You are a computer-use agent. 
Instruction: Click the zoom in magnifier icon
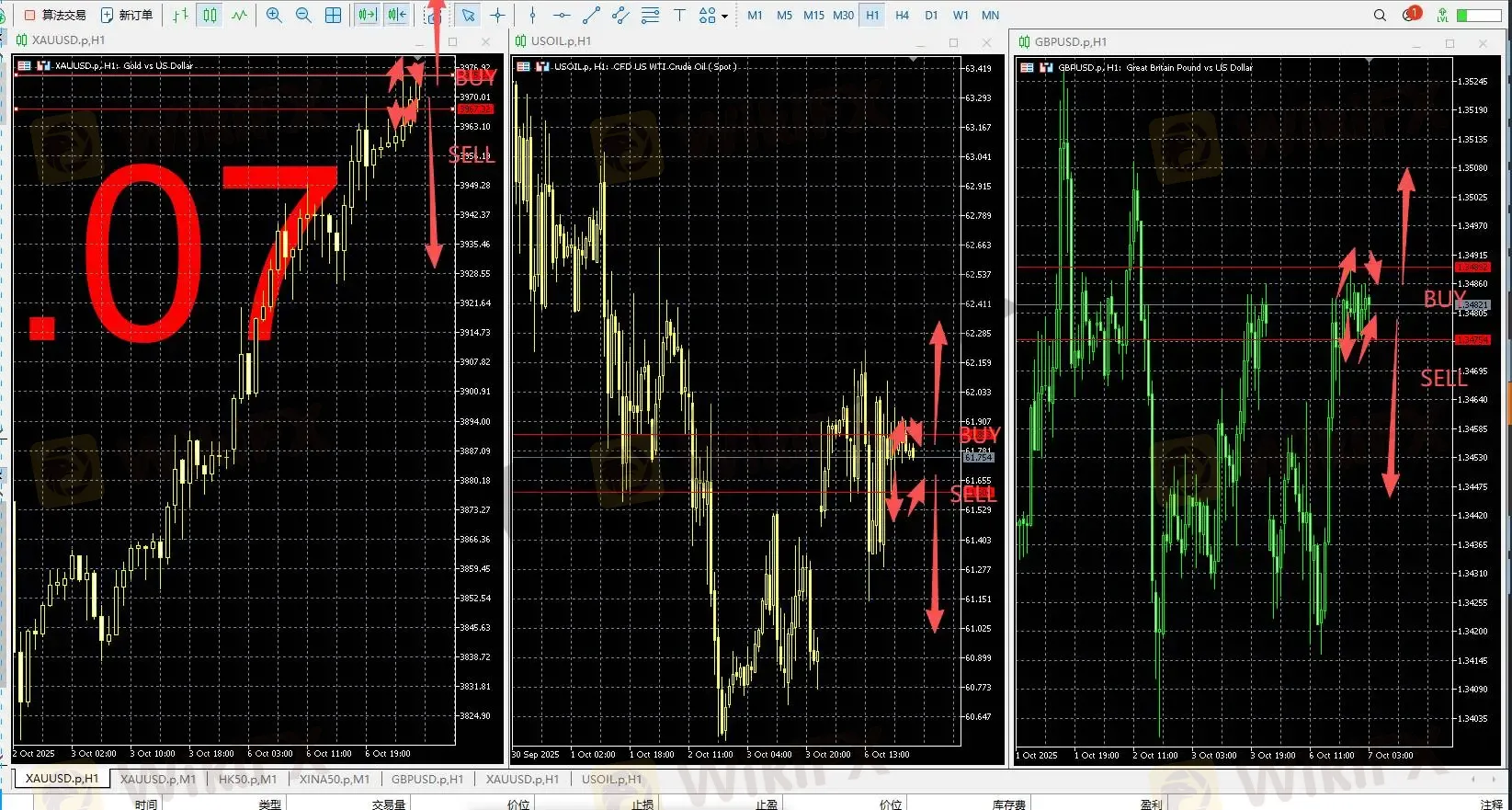(x=274, y=15)
